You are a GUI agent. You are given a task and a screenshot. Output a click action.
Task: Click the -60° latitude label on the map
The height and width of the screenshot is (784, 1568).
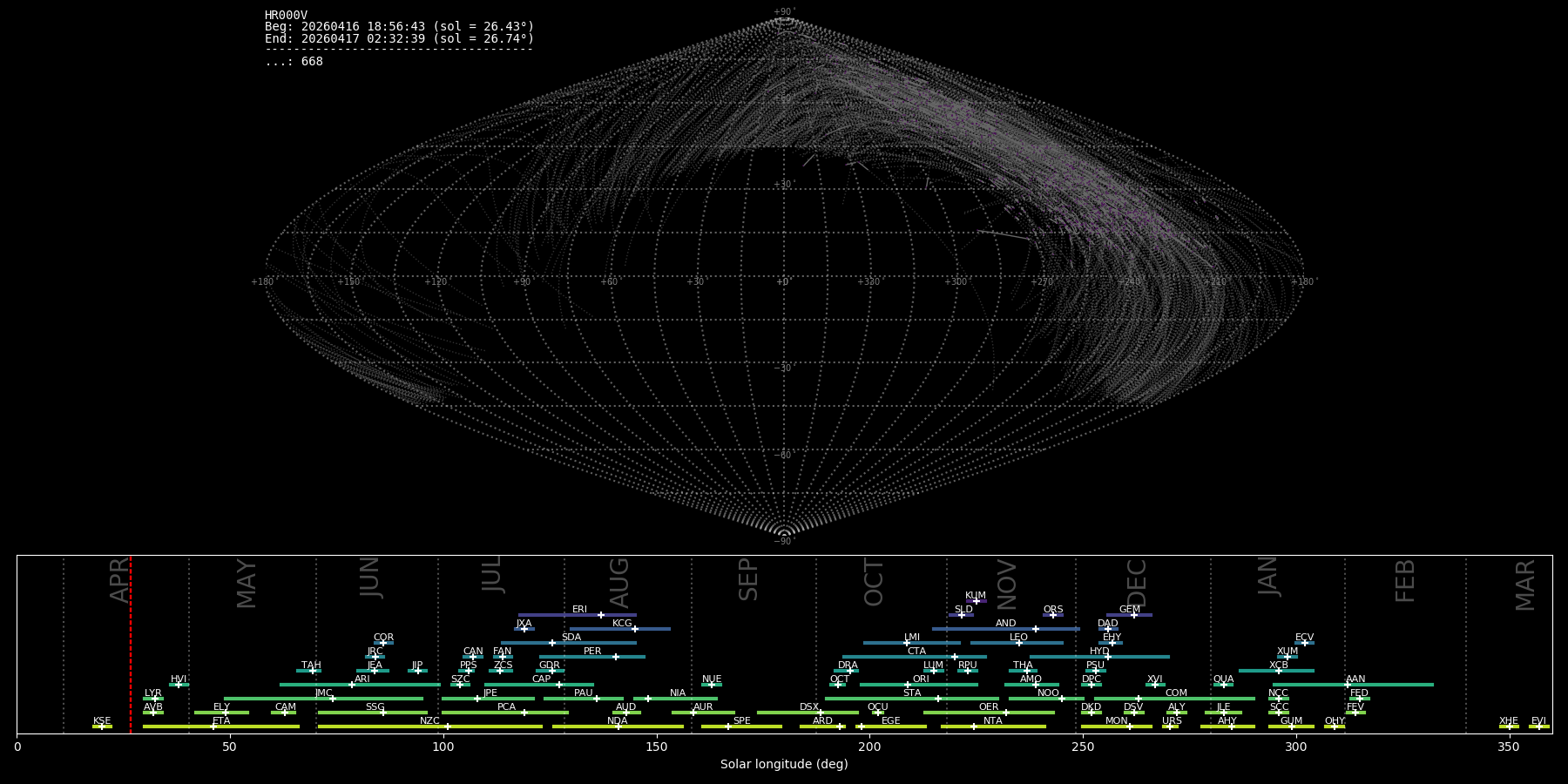pos(785,456)
